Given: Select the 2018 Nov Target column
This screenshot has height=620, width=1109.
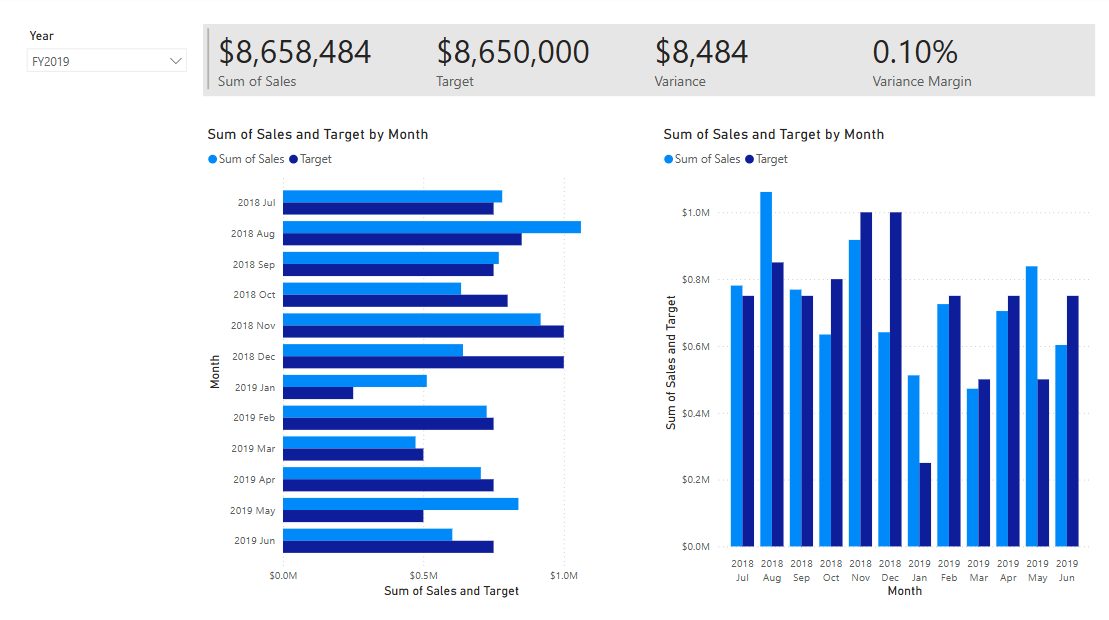Looking at the screenshot, I should tap(866, 380).
